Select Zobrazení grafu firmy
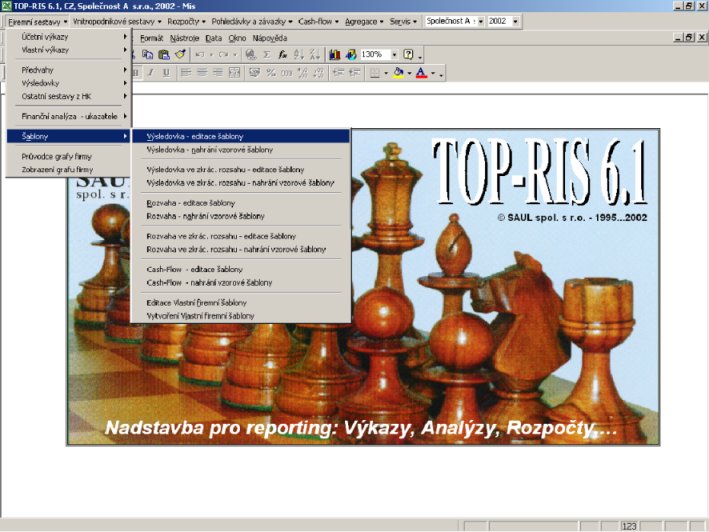Screen dimensions: 709x532 69,169
